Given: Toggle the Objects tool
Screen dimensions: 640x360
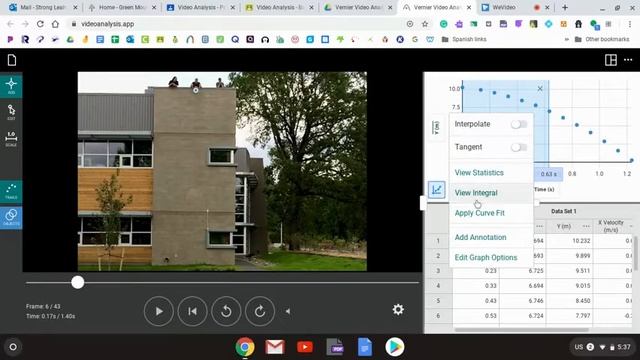Looking at the screenshot, I should coord(11,218).
